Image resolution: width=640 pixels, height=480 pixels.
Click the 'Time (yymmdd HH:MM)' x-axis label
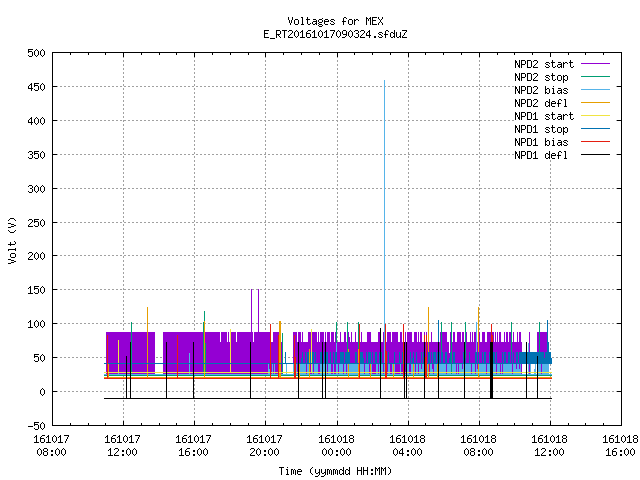tap(335, 471)
